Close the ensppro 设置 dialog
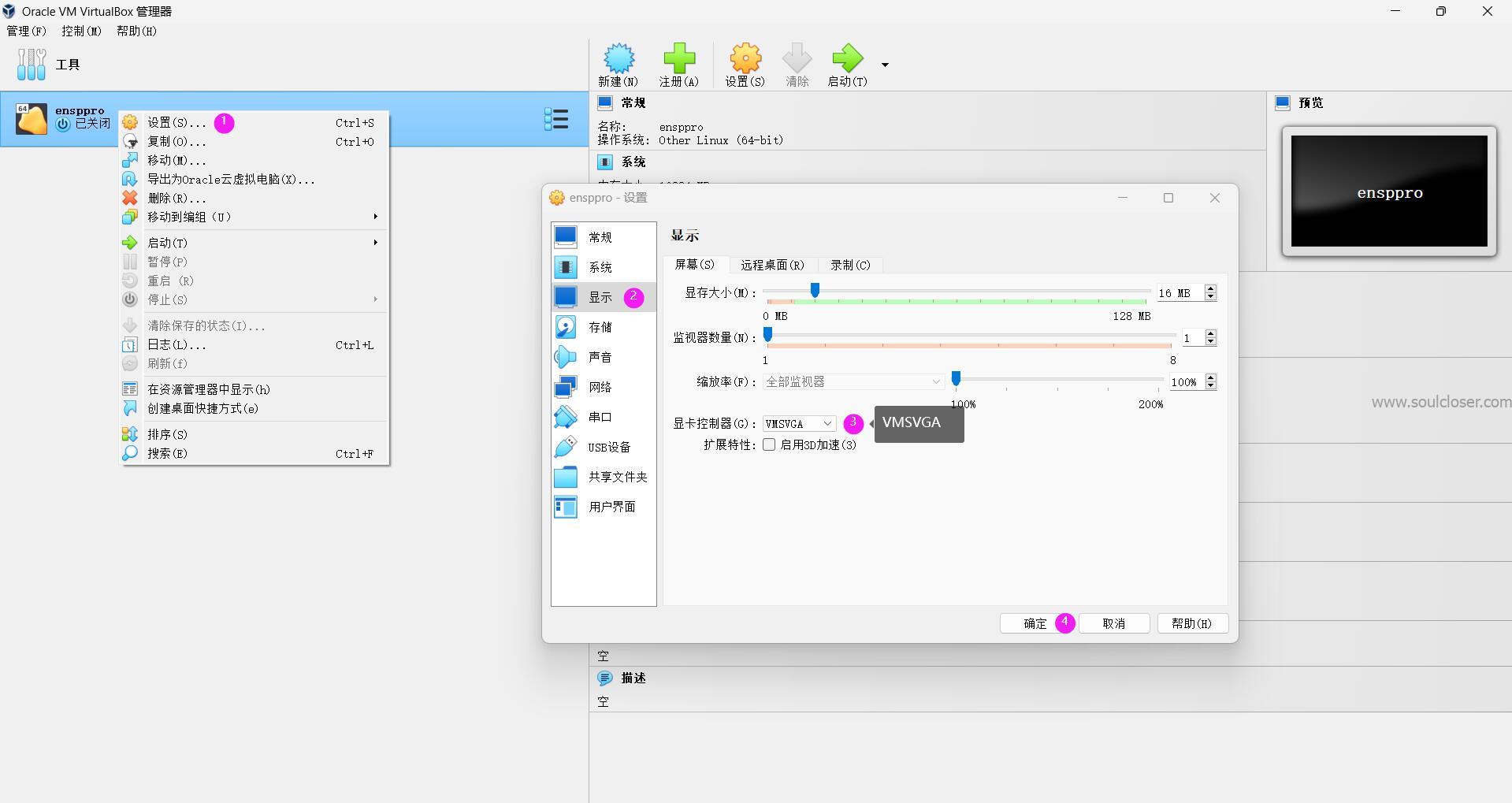The height and width of the screenshot is (803, 1512). tap(1215, 198)
